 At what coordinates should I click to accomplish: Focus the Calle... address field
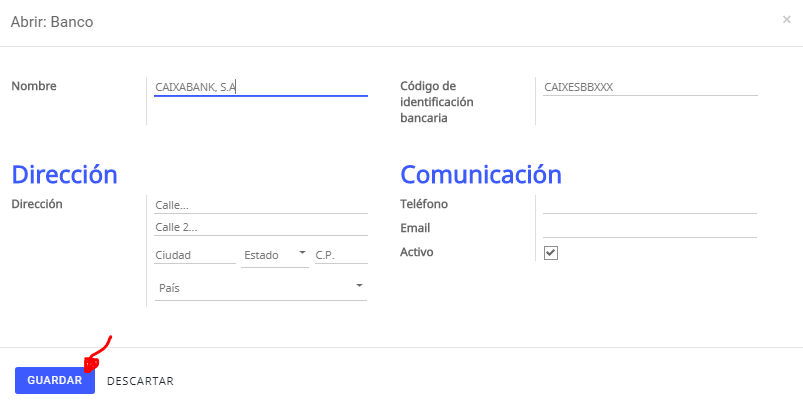click(261, 205)
